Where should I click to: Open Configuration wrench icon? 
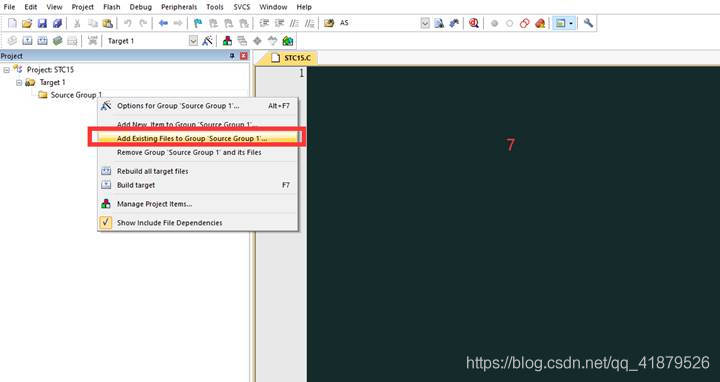588,23
